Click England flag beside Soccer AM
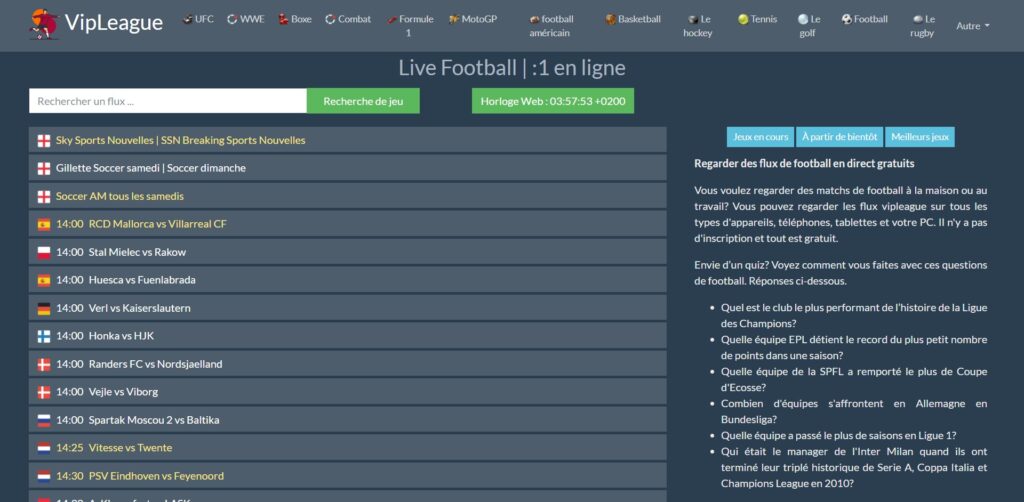 (44, 196)
